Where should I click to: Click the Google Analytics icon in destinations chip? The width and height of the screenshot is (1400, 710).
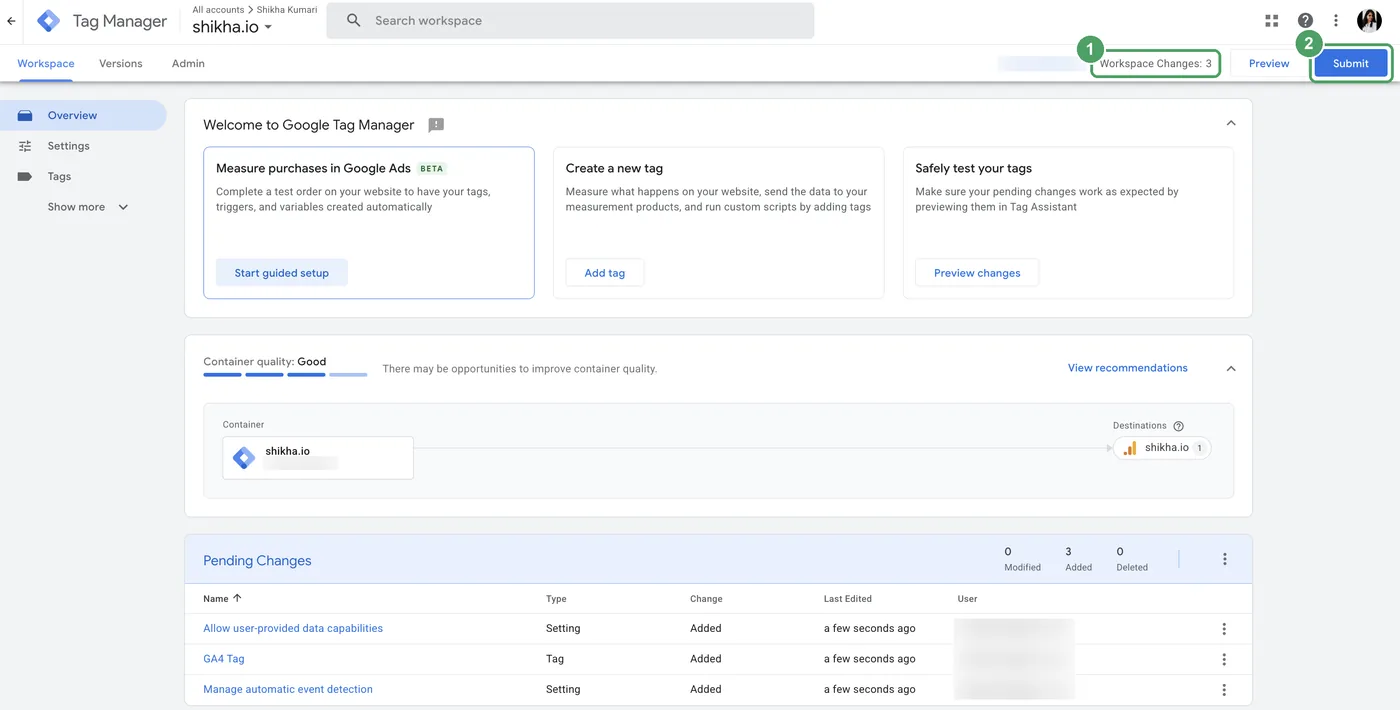[x=1130, y=448]
